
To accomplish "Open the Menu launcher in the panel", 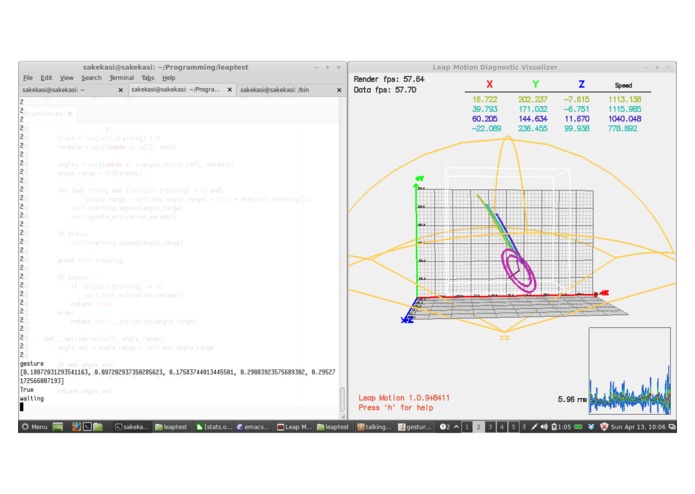I will click(x=34, y=427).
